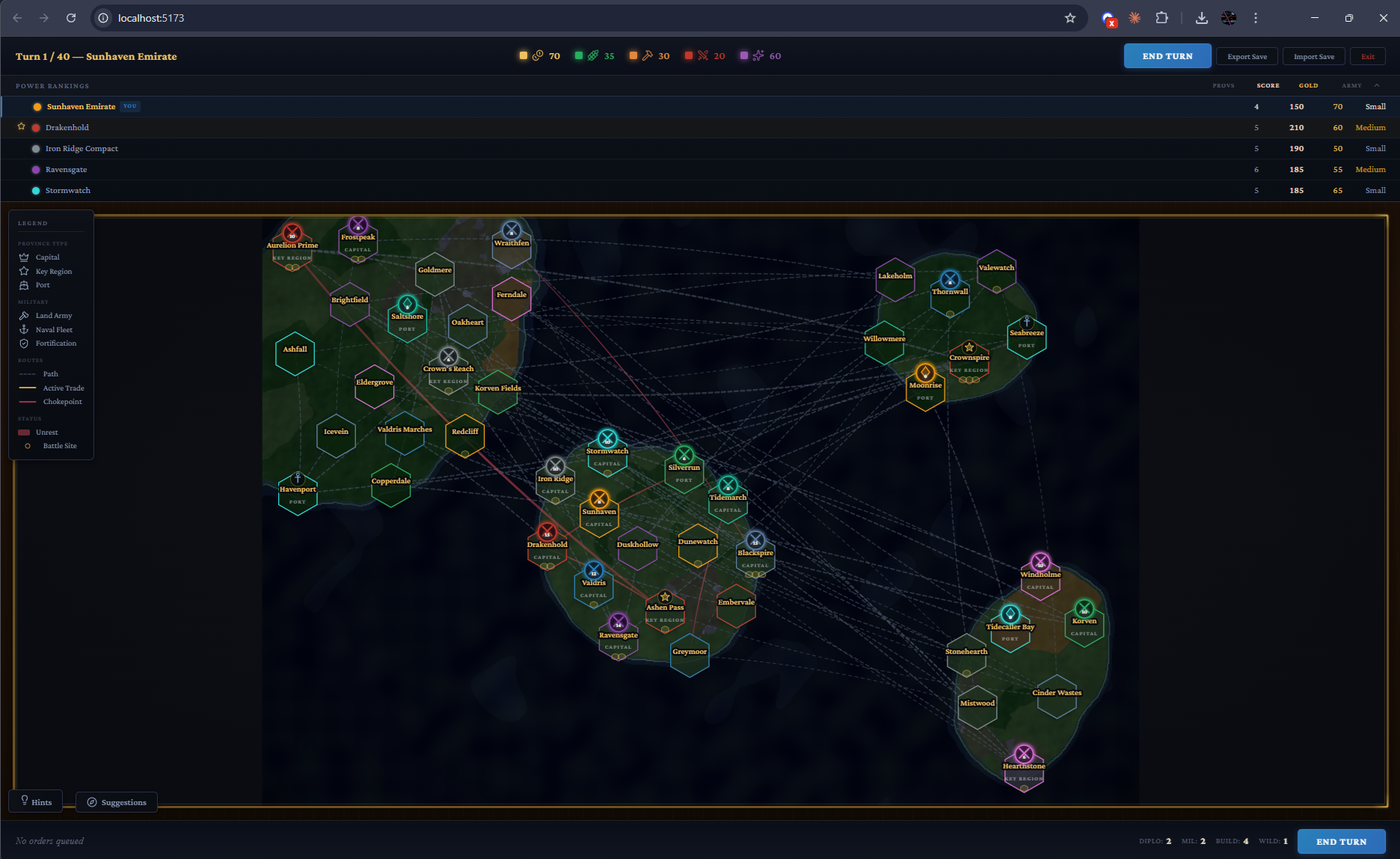Click the top End Turn button

(1167, 56)
